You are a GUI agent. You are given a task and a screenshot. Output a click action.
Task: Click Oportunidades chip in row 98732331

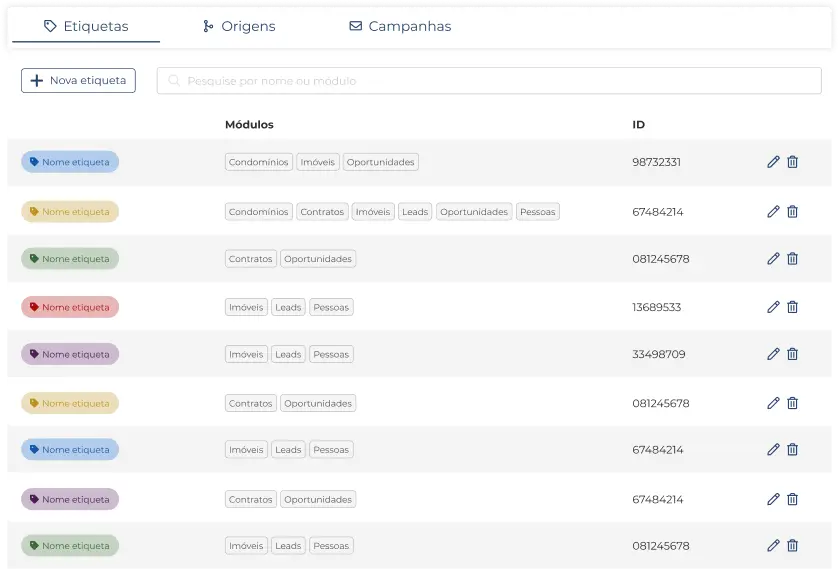click(380, 162)
